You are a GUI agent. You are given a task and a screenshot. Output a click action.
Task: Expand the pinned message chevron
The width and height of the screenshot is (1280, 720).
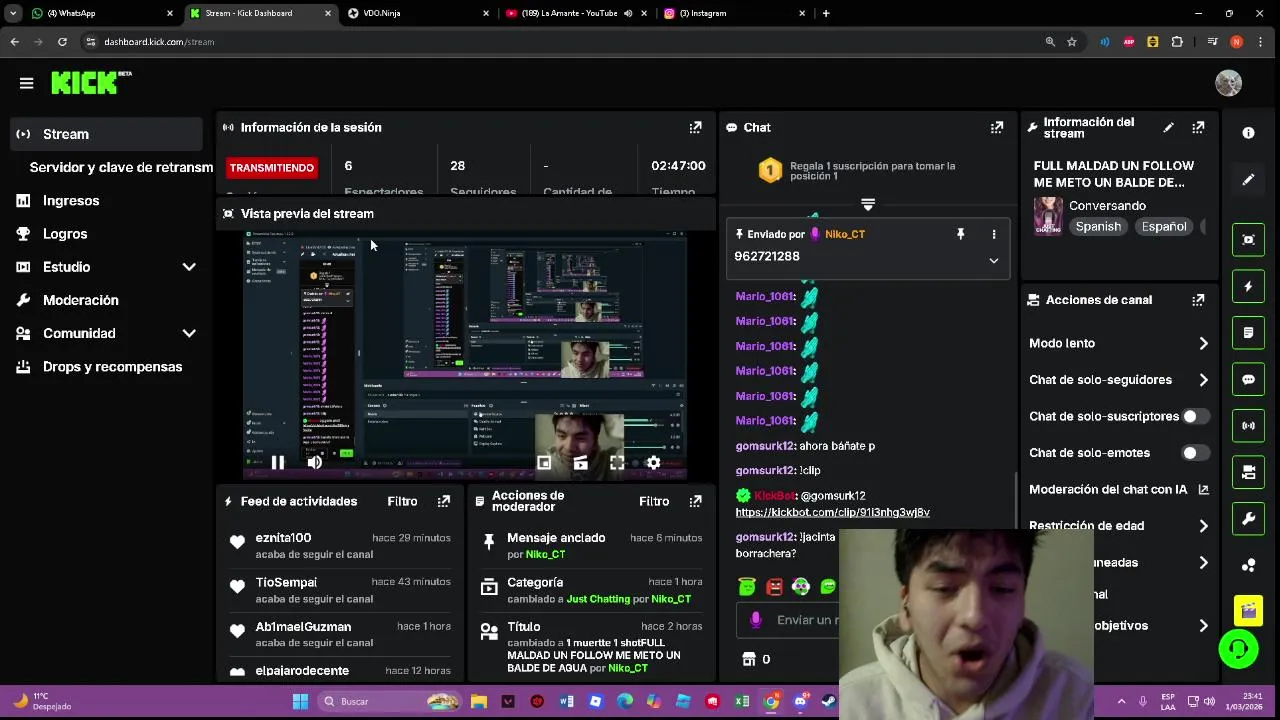click(x=993, y=260)
